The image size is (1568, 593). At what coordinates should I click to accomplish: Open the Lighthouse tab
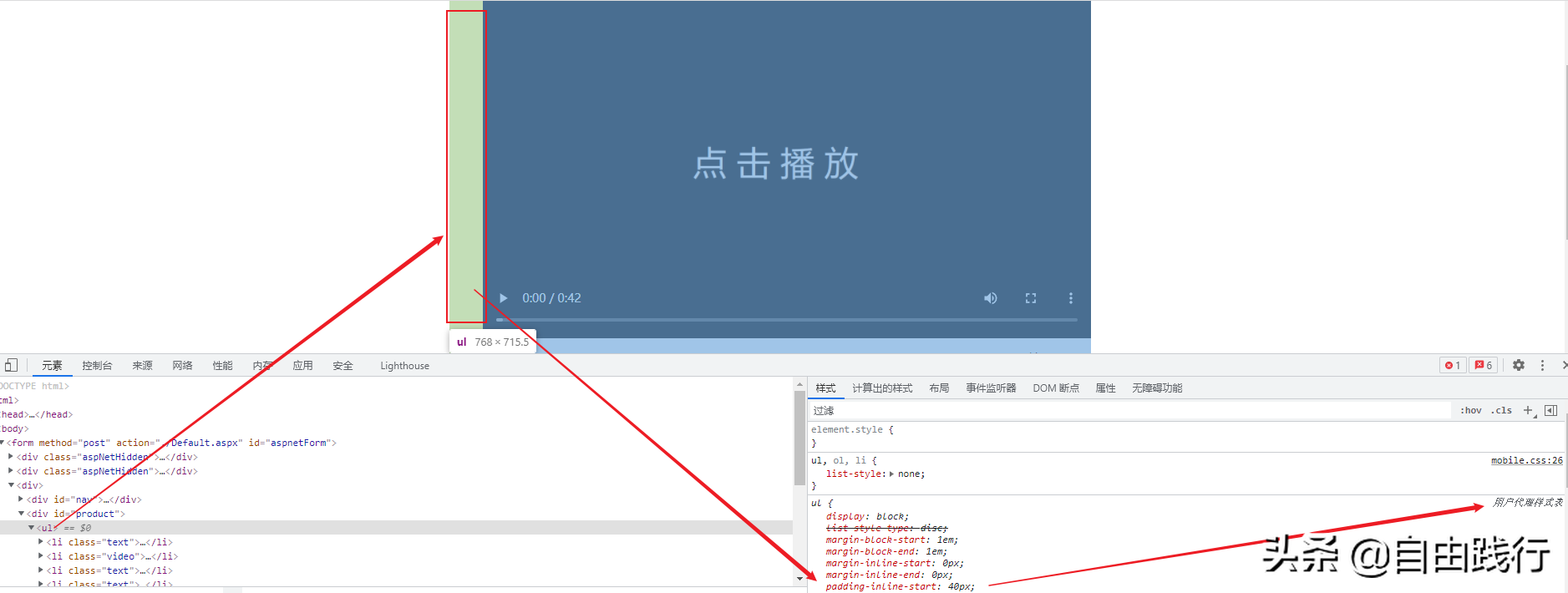click(404, 366)
